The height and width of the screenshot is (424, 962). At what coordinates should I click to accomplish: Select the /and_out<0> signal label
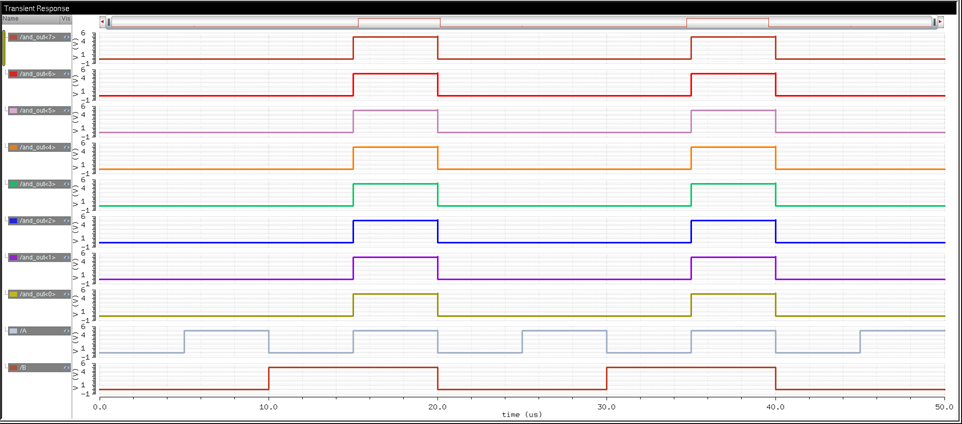pyautogui.click(x=37, y=295)
